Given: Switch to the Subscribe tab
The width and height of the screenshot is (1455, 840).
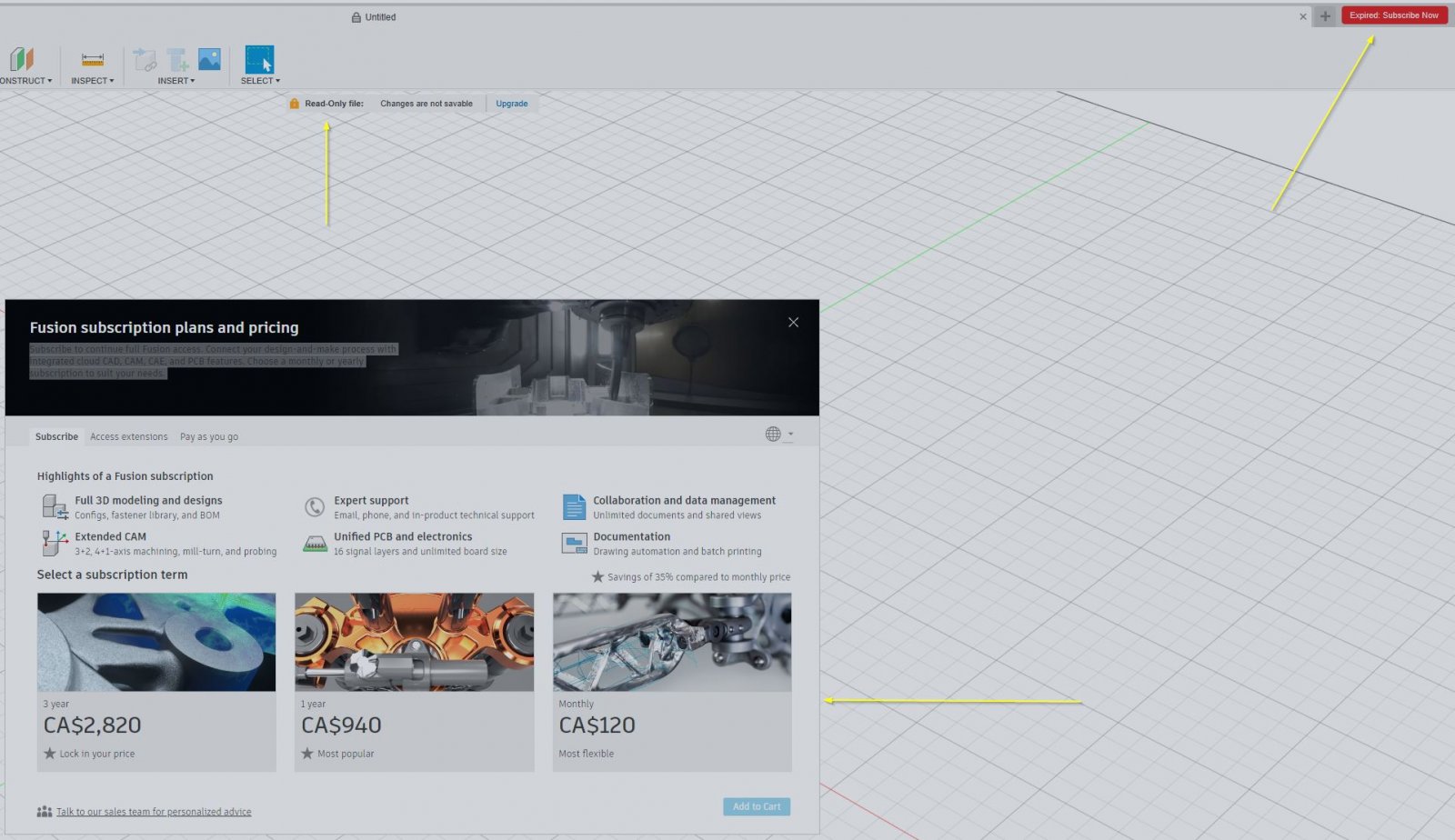Looking at the screenshot, I should (x=56, y=436).
